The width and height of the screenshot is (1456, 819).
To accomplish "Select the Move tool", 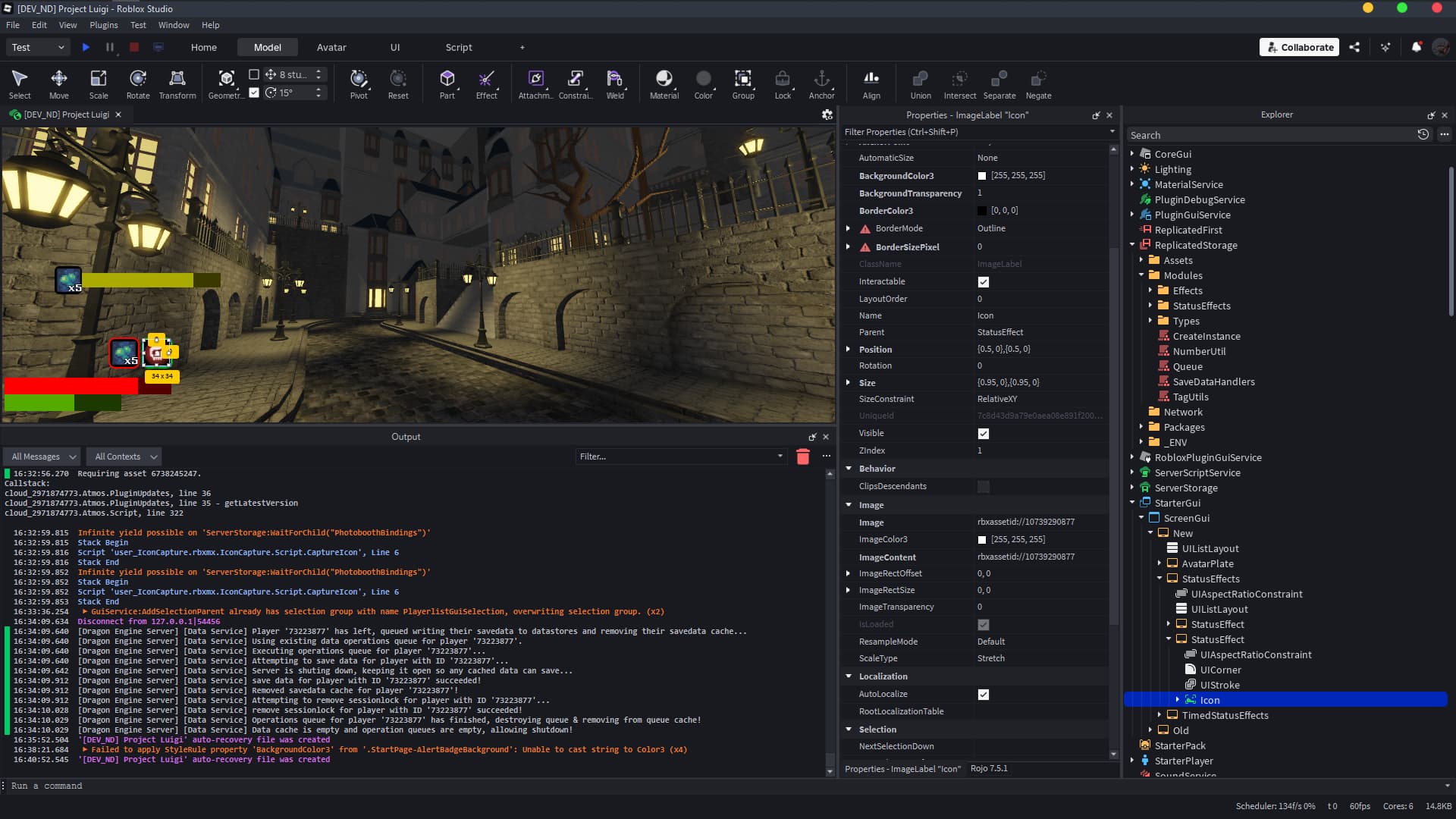I will click(58, 83).
